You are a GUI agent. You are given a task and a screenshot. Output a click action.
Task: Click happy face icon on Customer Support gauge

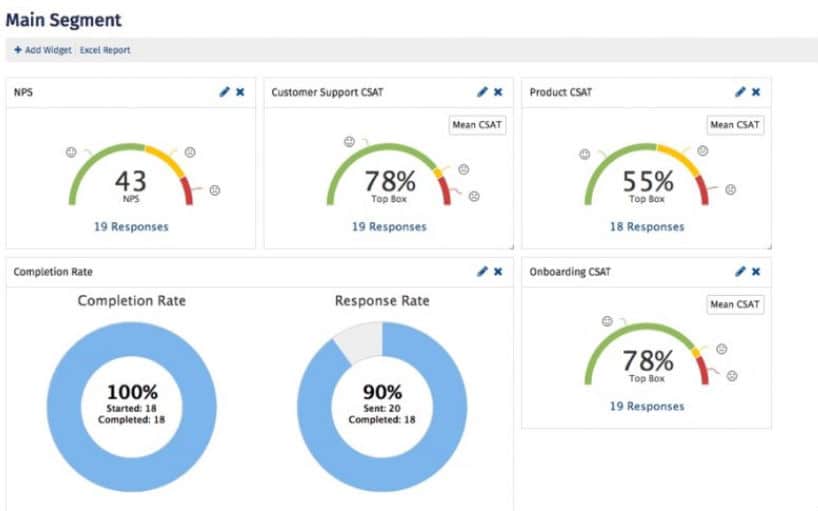click(x=349, y=141)
